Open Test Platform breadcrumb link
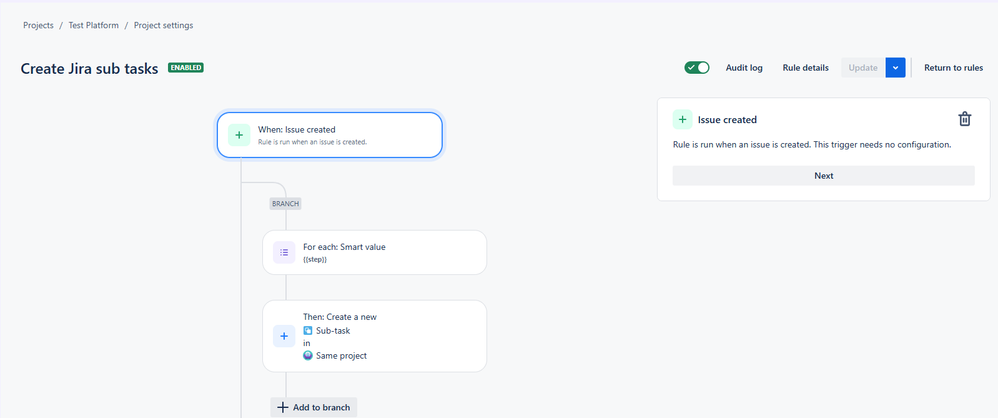Viewport: 998px width, 418px height. 94,25
